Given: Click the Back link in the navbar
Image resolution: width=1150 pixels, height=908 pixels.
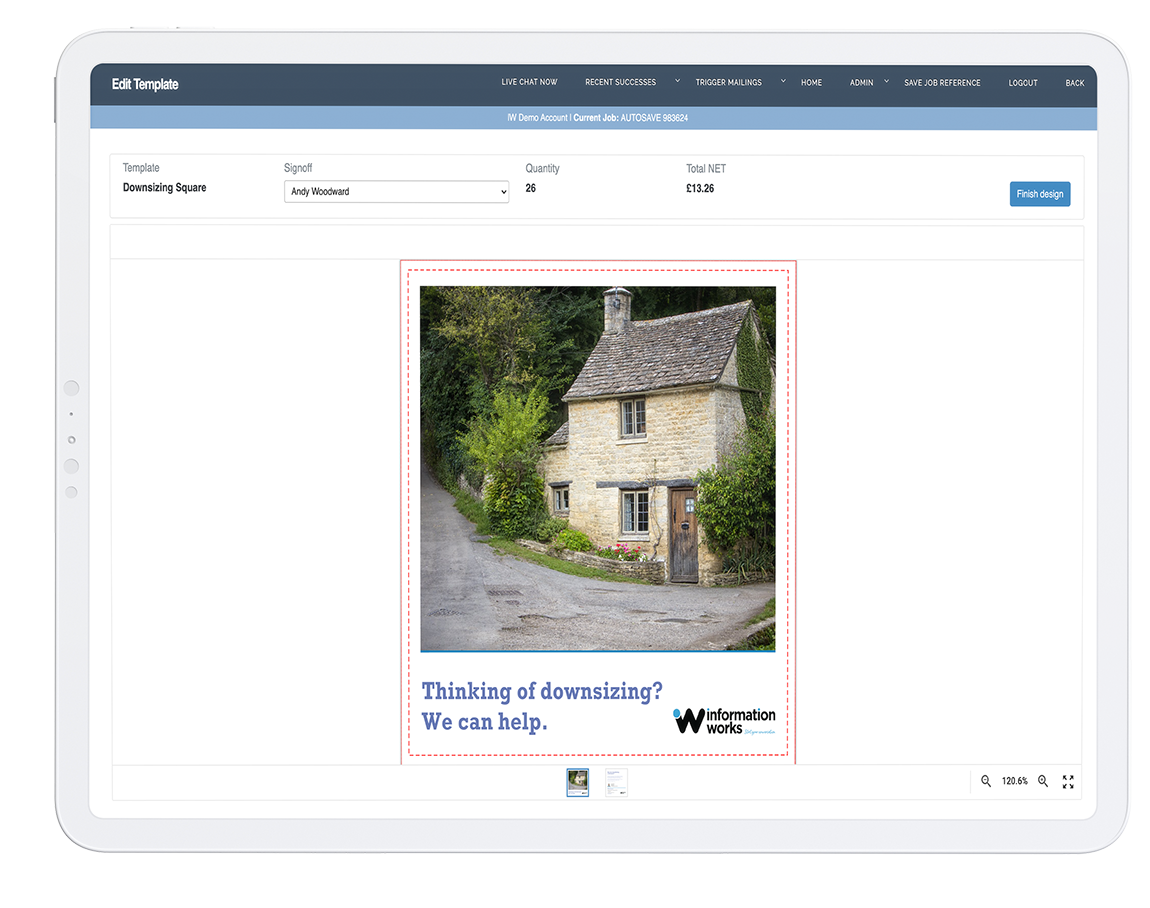Looking at the screenshot, I should click(1074, 82).
